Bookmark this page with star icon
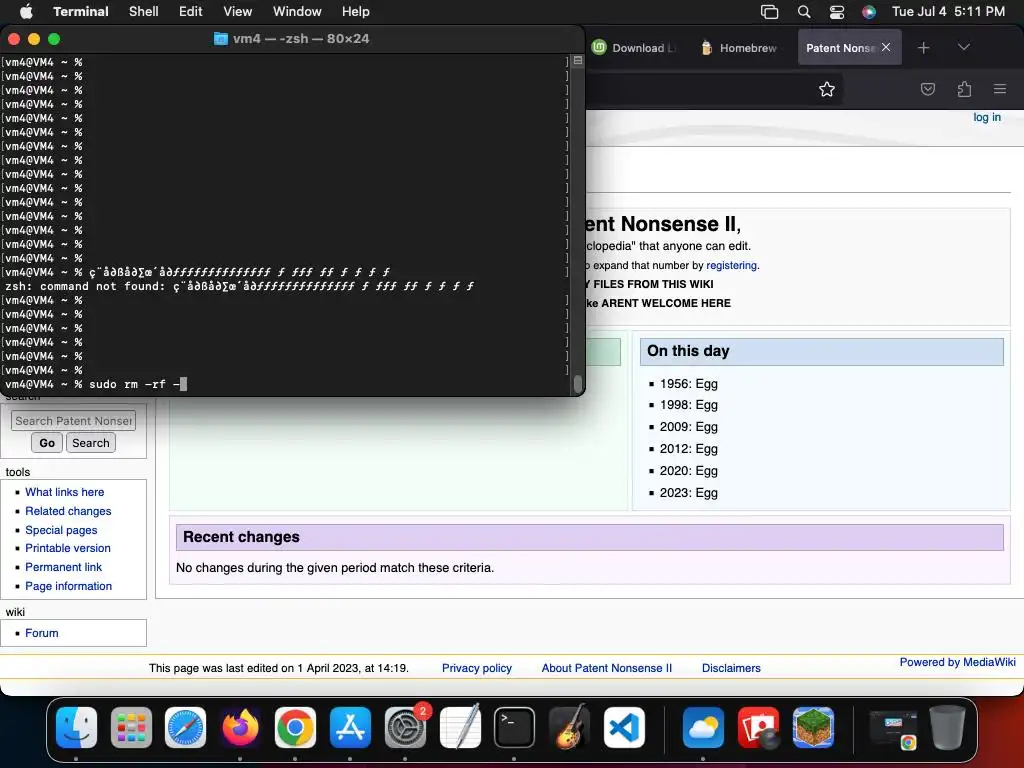 pyautogui.click(x=827, y=89)
